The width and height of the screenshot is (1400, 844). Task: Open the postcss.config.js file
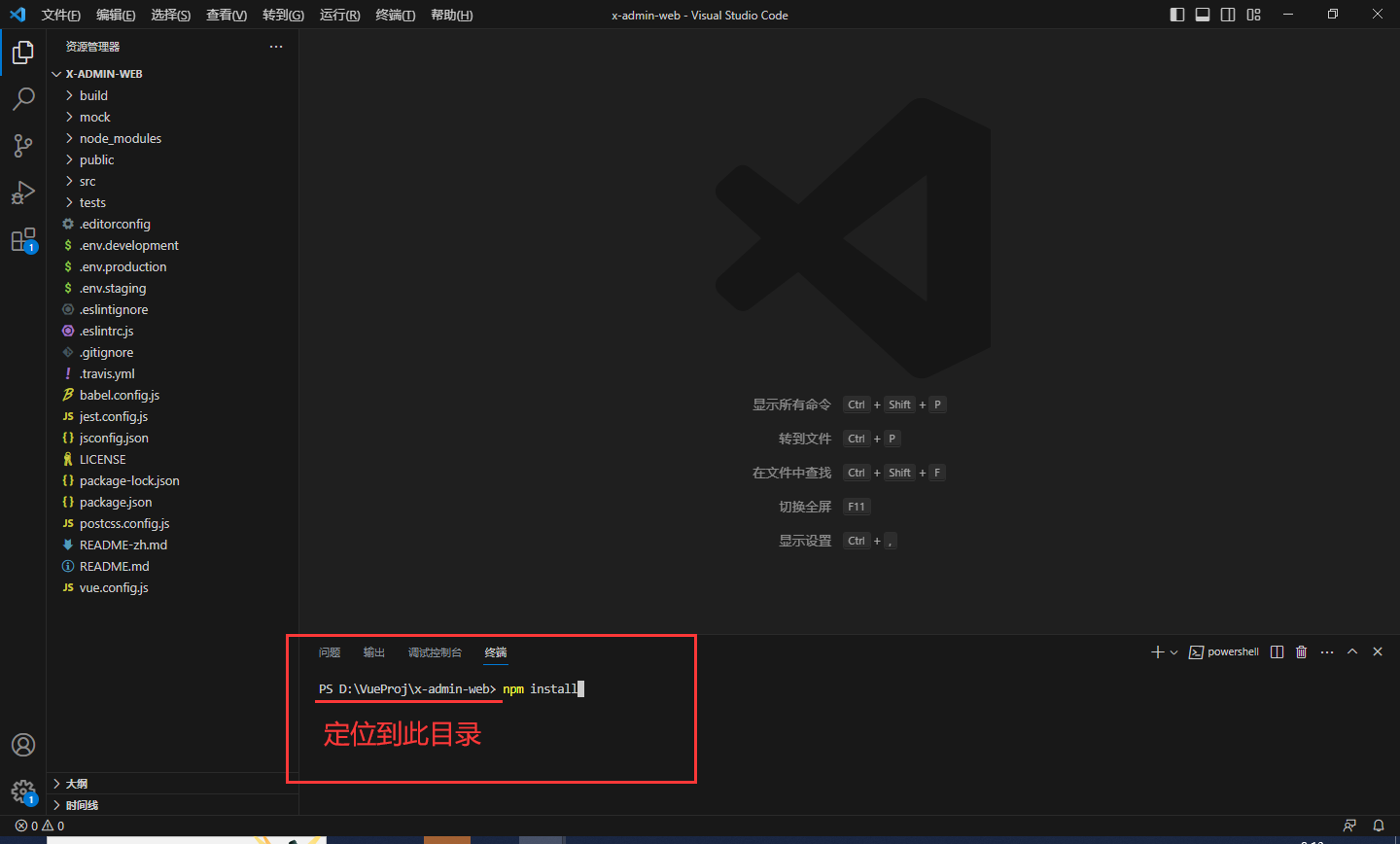172,523
